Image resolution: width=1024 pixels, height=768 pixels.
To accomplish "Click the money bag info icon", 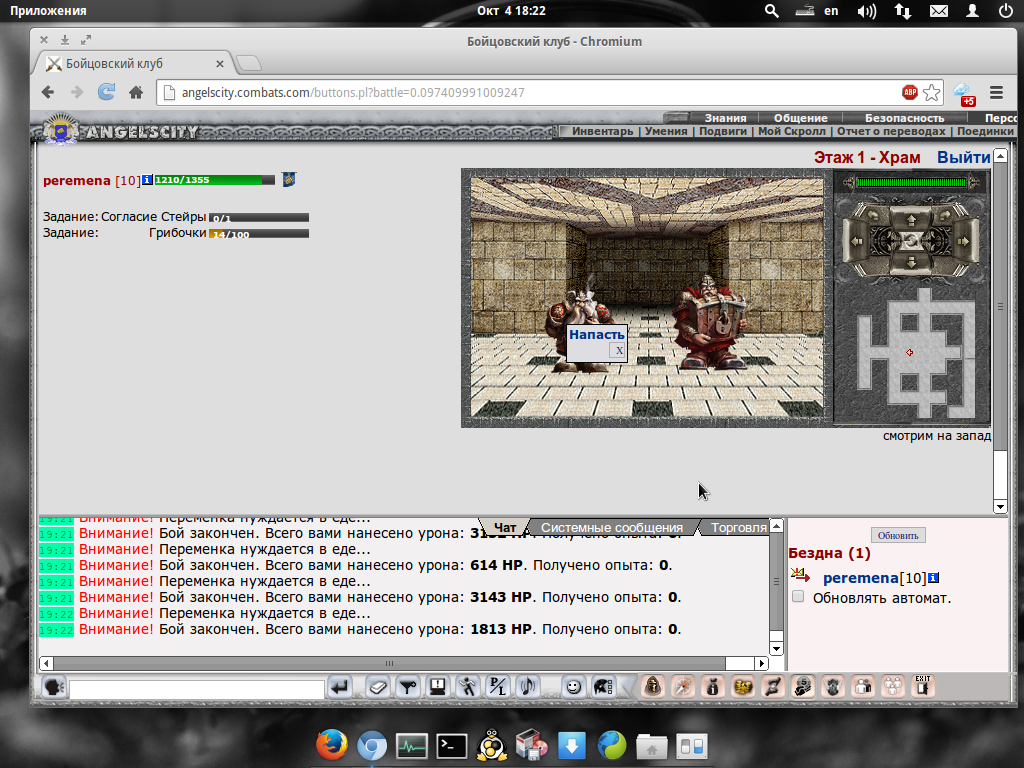I will tap(713, 686).
